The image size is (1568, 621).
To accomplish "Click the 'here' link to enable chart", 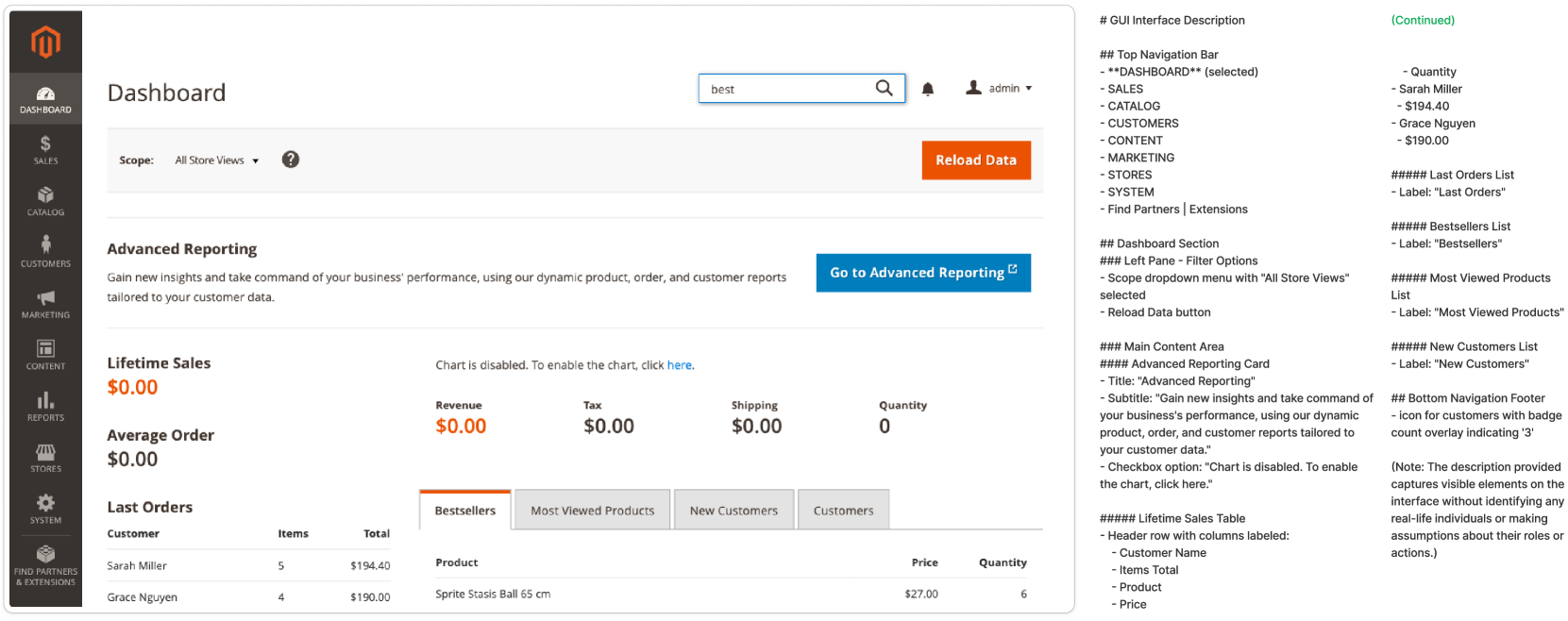I will click(679, 365).
